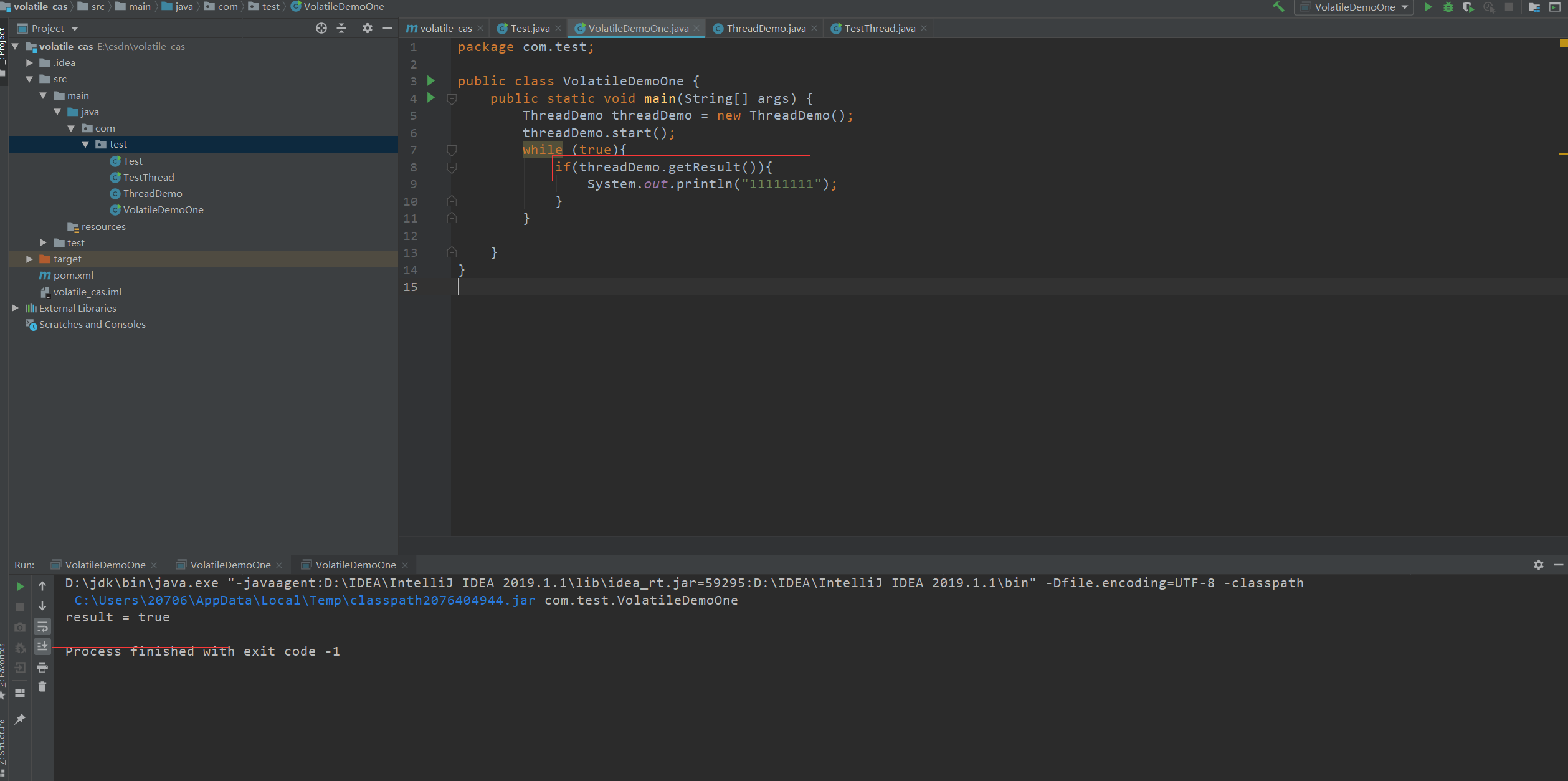Clear console with trash icon

[42, 687]
